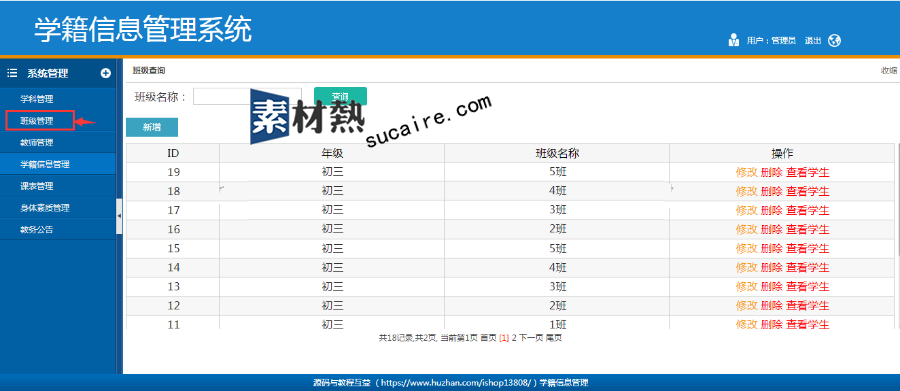This screenshot has height=391, width=900.
Task: Click 修改 for row ID 19
Action: click(x=747, y=172)
